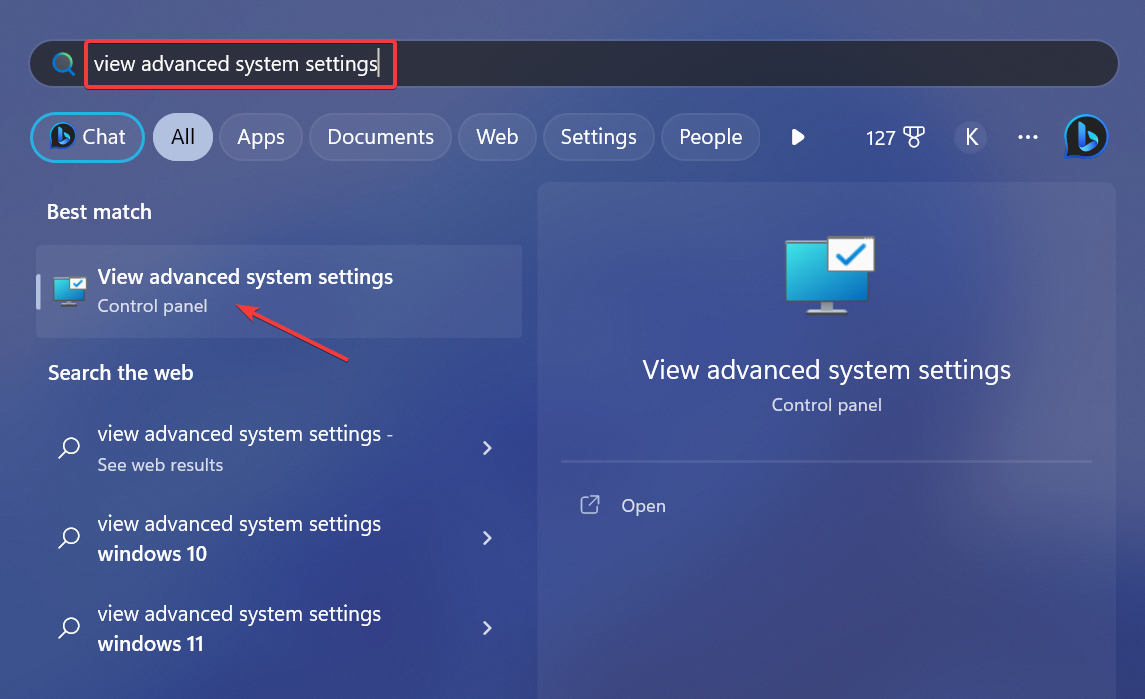Click the preview title View advanced system settings
1145x699 pixels.
click(x=827, y=370)
